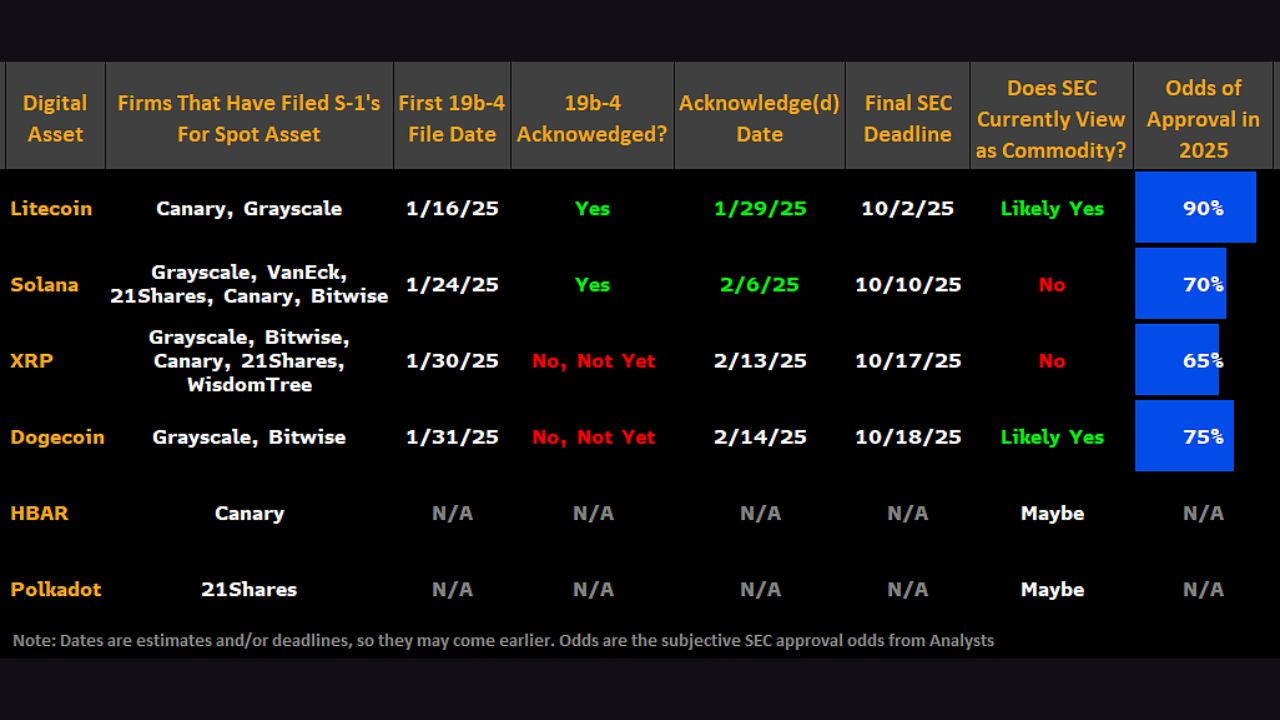Click the 70% approval odds bar
1280x720 pixels.
[1180, 283]
